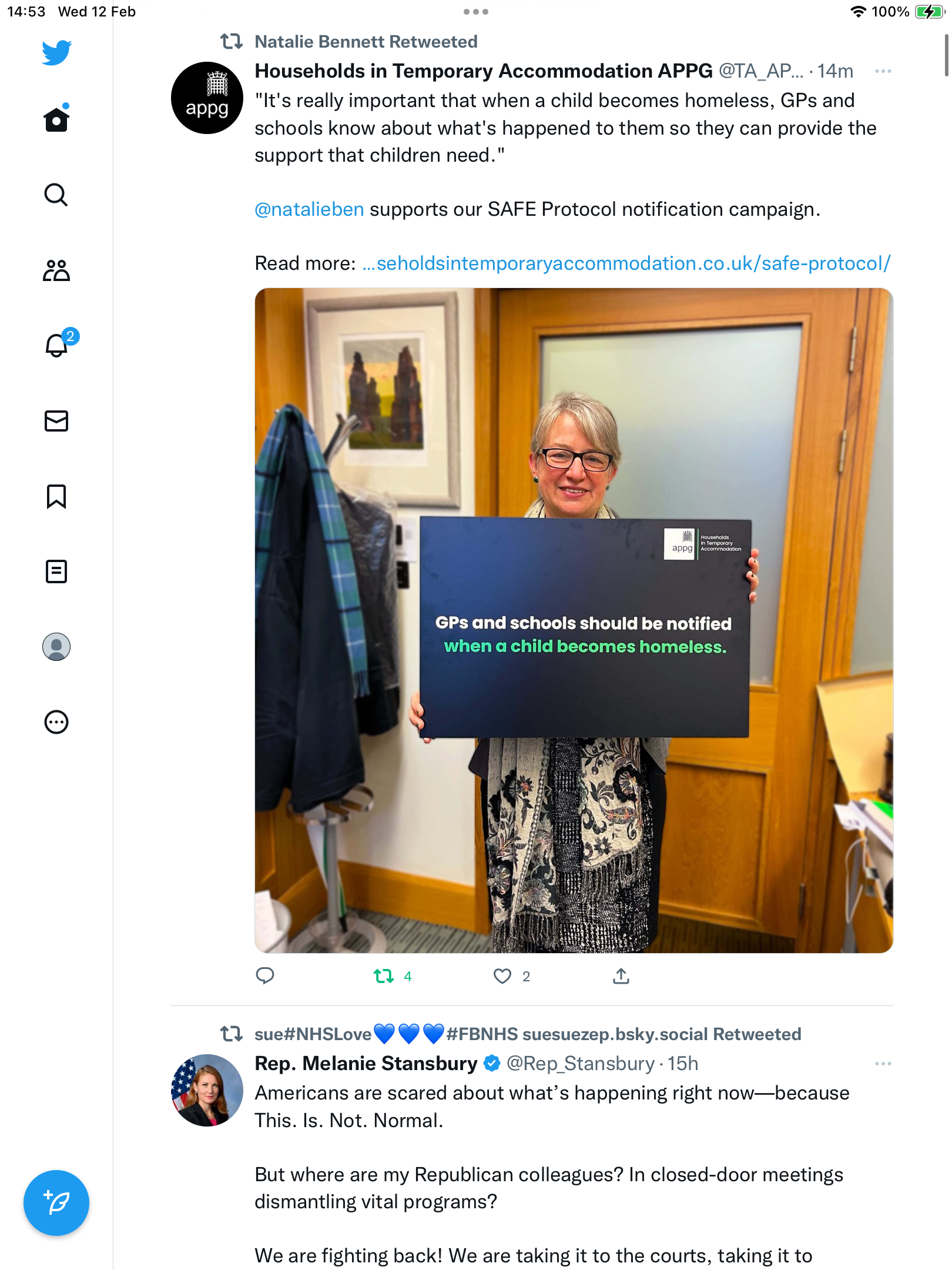Reply to the APPG tweet
Screen dimensions: 952x1270
pyautogui.click(x=265, y=976)
